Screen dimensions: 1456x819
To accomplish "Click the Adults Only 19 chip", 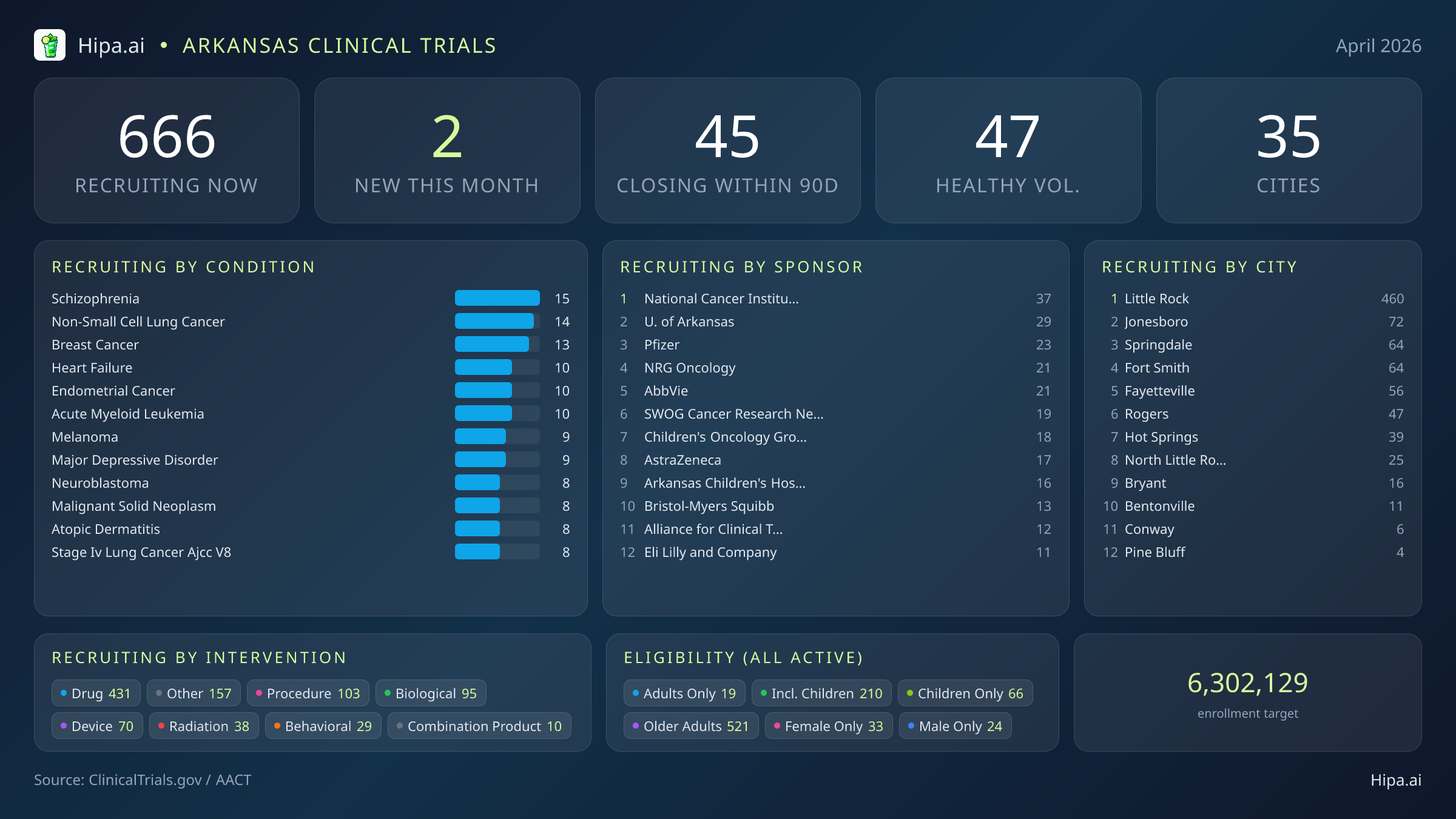I will 684,693.
